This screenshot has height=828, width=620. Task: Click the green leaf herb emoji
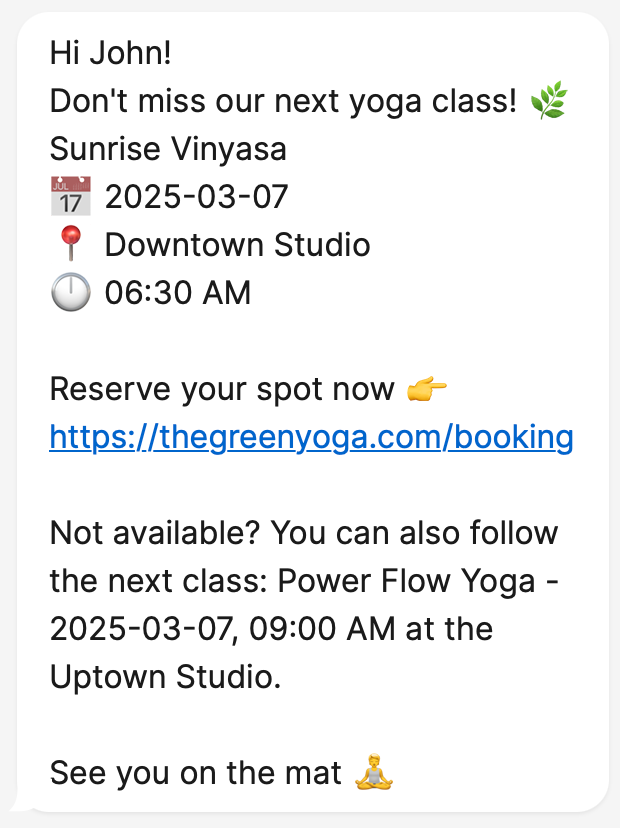click(549, 100)
